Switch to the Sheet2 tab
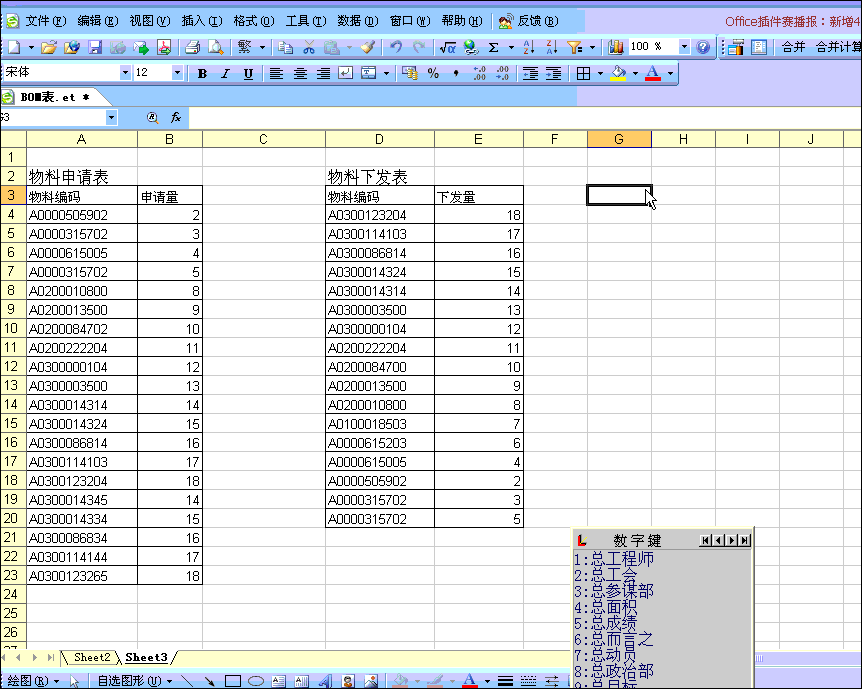 point(92,657)
